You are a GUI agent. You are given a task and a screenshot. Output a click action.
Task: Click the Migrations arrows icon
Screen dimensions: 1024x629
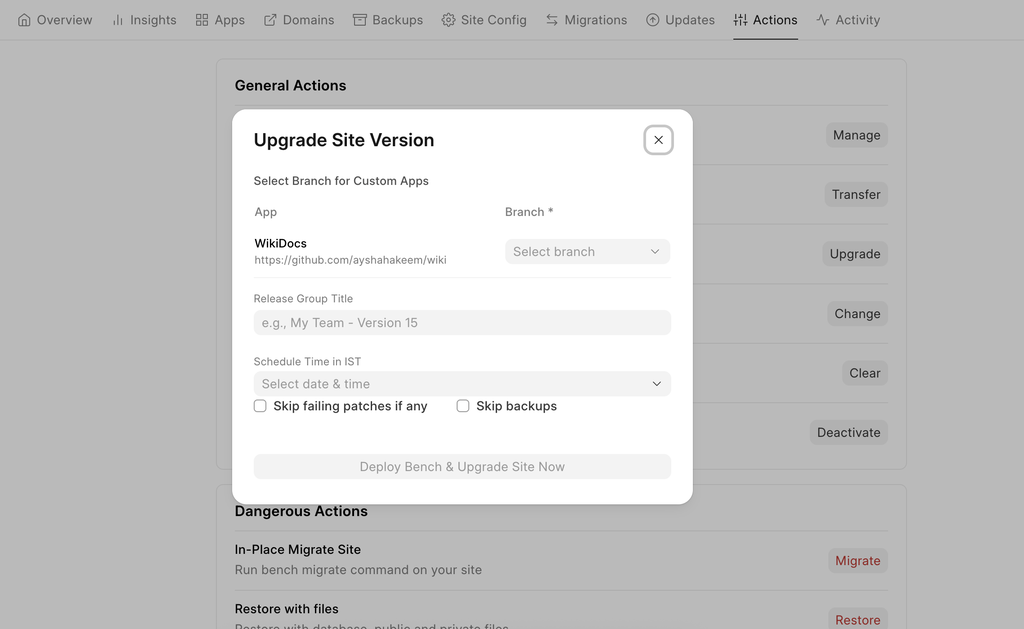click(552, 20)
